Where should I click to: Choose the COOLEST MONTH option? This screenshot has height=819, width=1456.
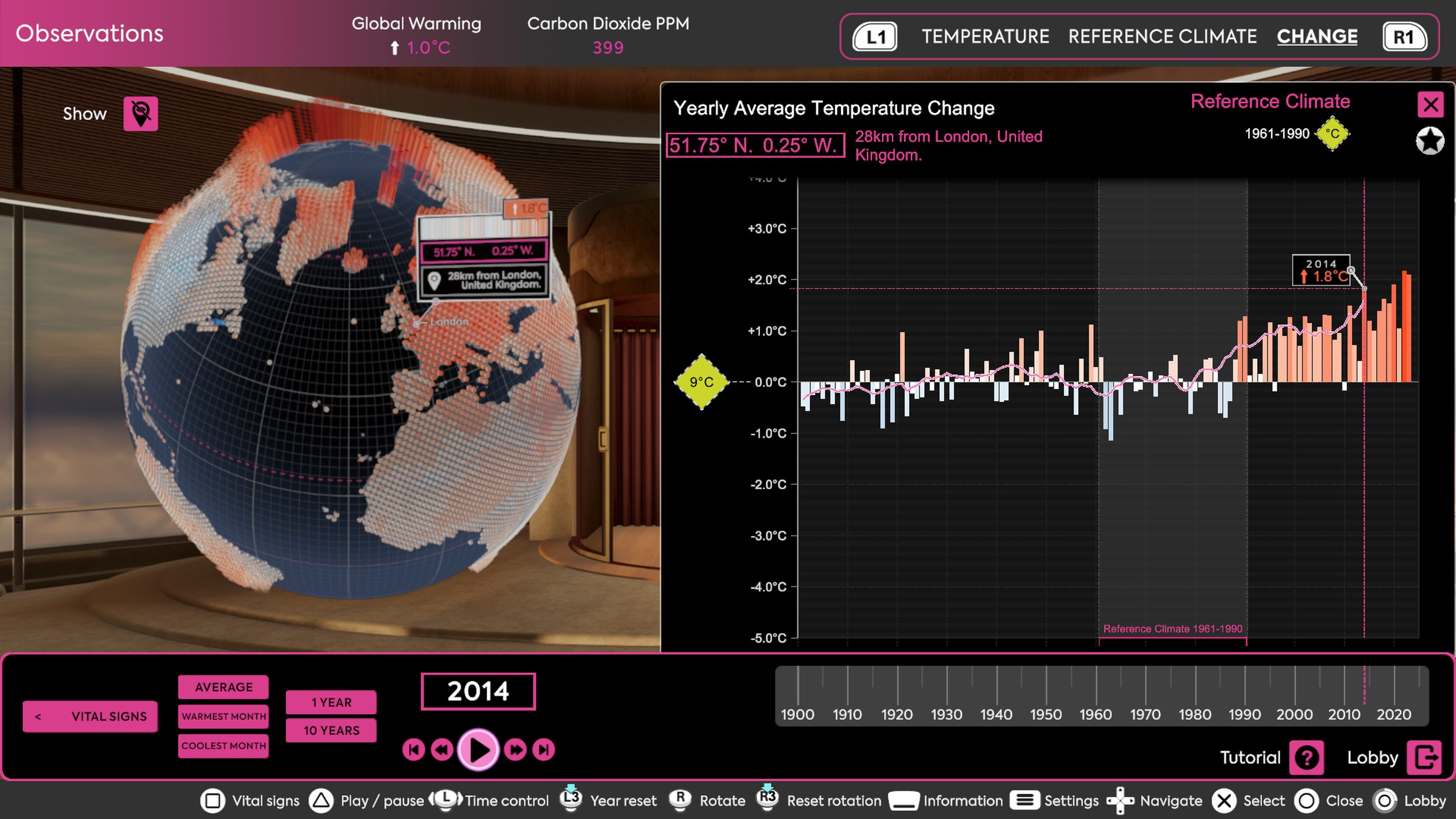point(223,745)
